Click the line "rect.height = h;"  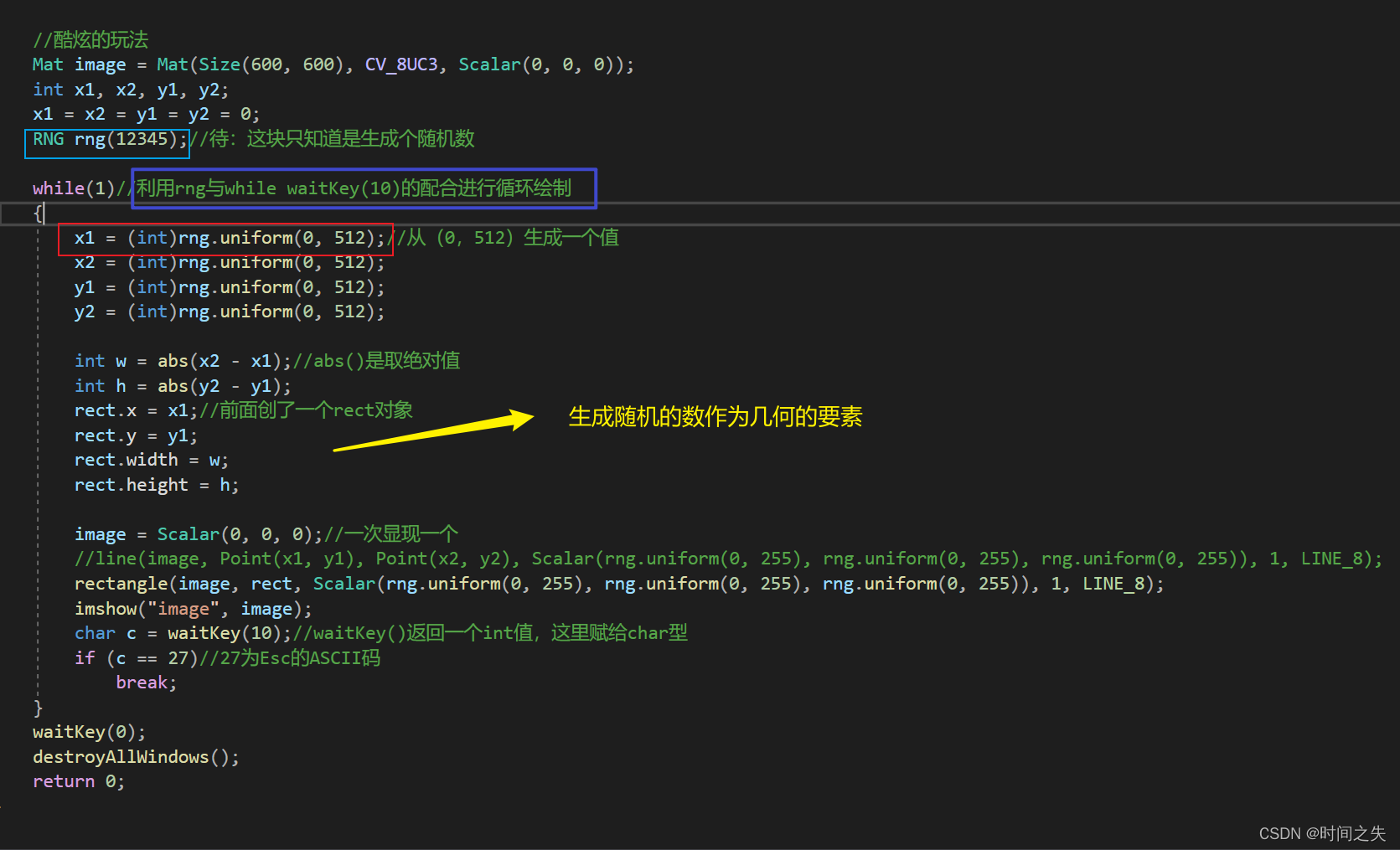pyautogui.click(x=157, y=485)
